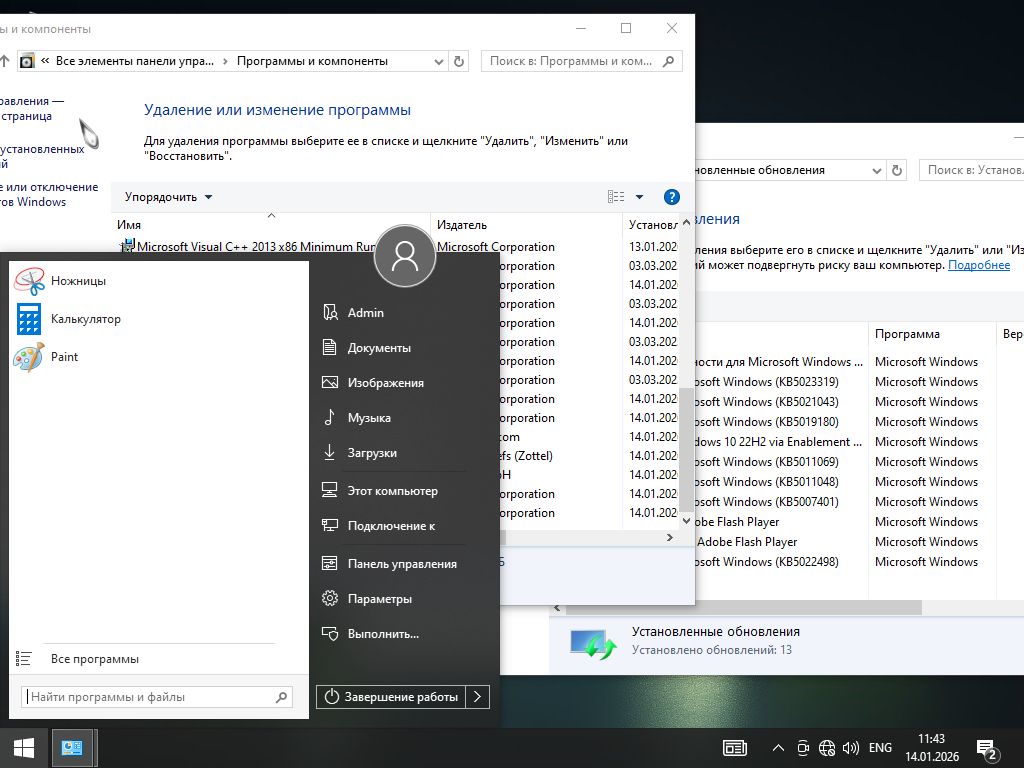Open help with the blue question icon
Image resolution: width=1024 pixels, height=768 pixels.
pyautogui.click(x=672, y=197)
